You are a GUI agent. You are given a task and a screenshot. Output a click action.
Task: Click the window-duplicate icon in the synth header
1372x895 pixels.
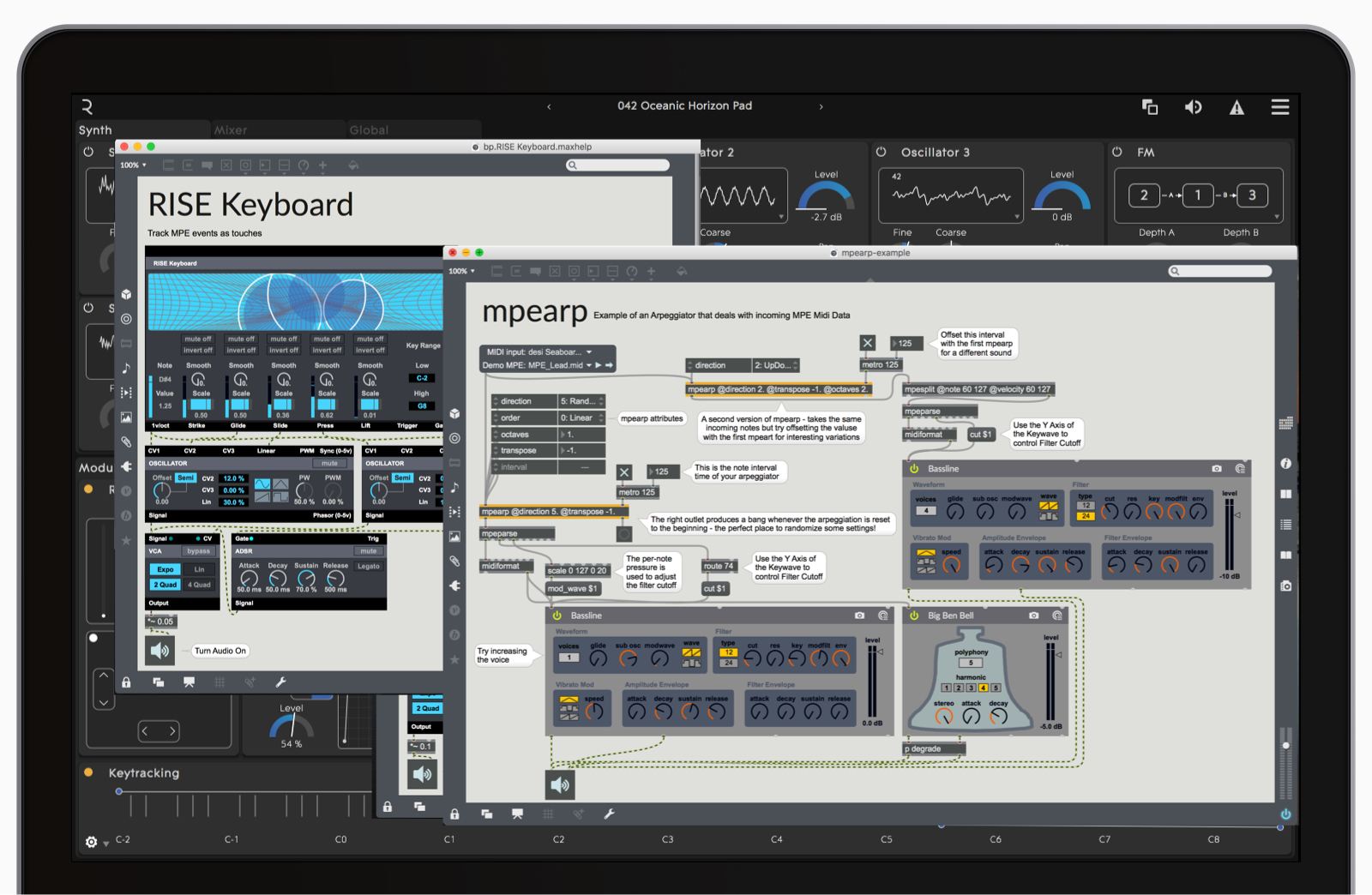tap(1150, 107)
